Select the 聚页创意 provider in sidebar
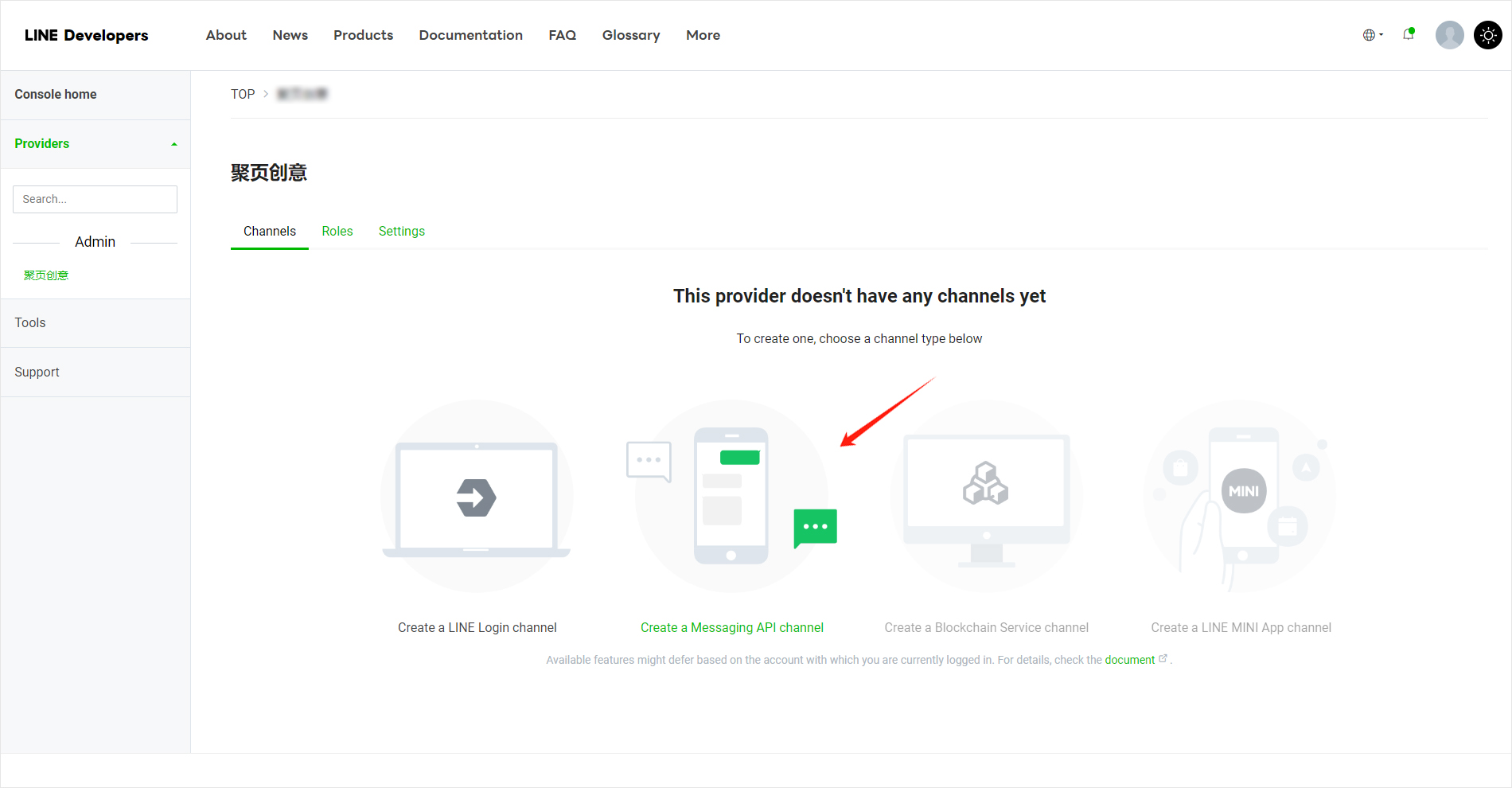This screenshot has height=788, width=1512. [x=46, y=275]
